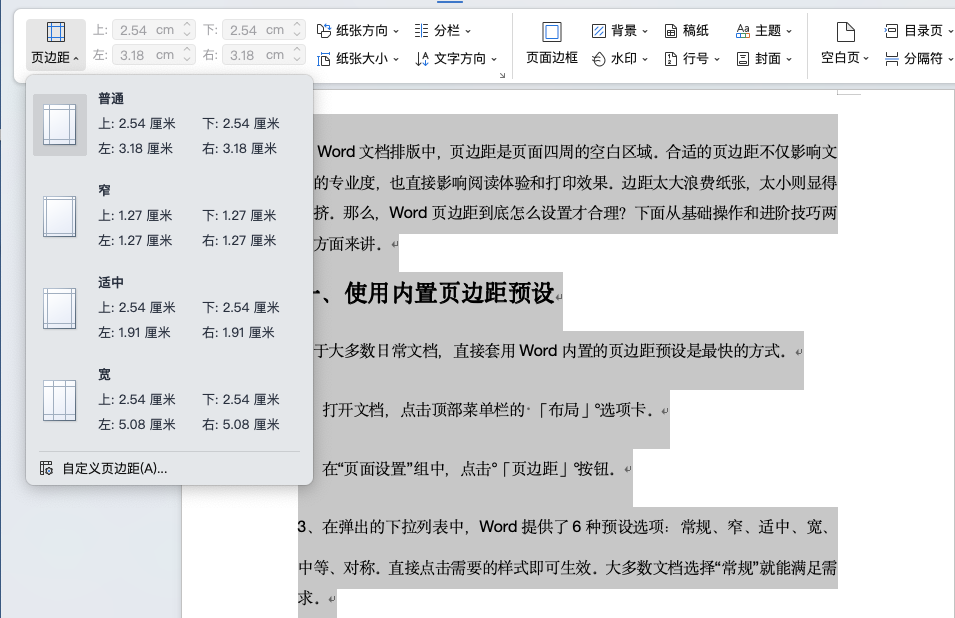Choose the 窄 preset title

[105, 190]
